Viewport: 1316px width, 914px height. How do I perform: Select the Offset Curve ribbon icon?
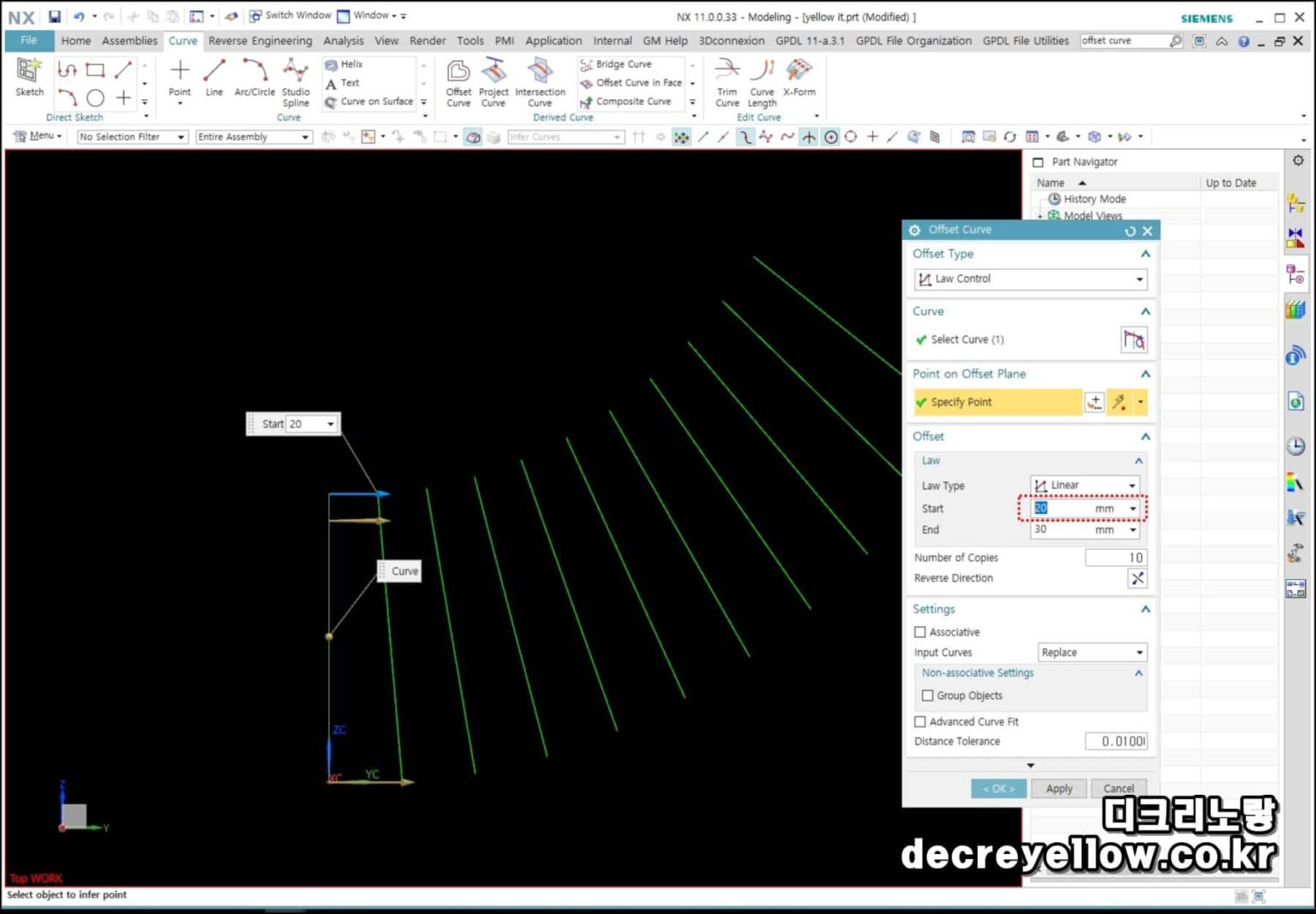[x=458, y=82]
